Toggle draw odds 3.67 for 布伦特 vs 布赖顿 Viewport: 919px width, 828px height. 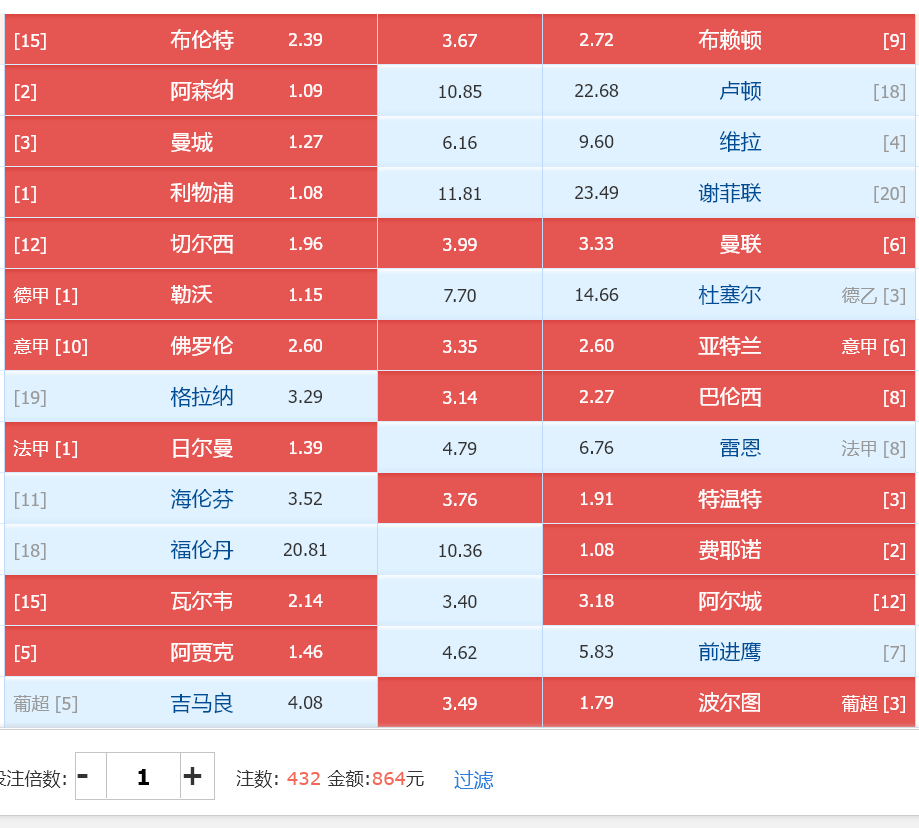point(460,39)
